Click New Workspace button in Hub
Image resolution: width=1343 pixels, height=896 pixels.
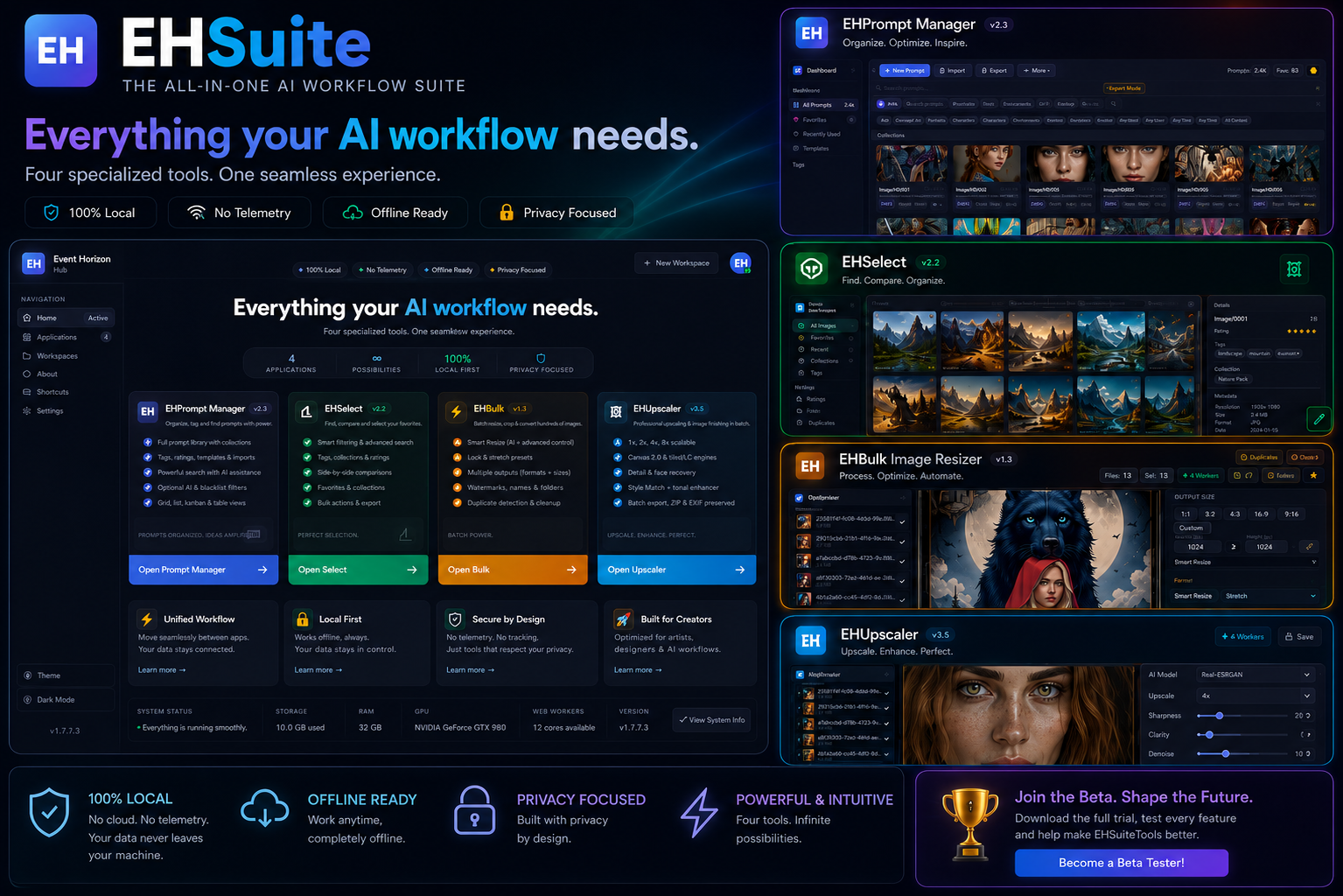pos(676,262)
